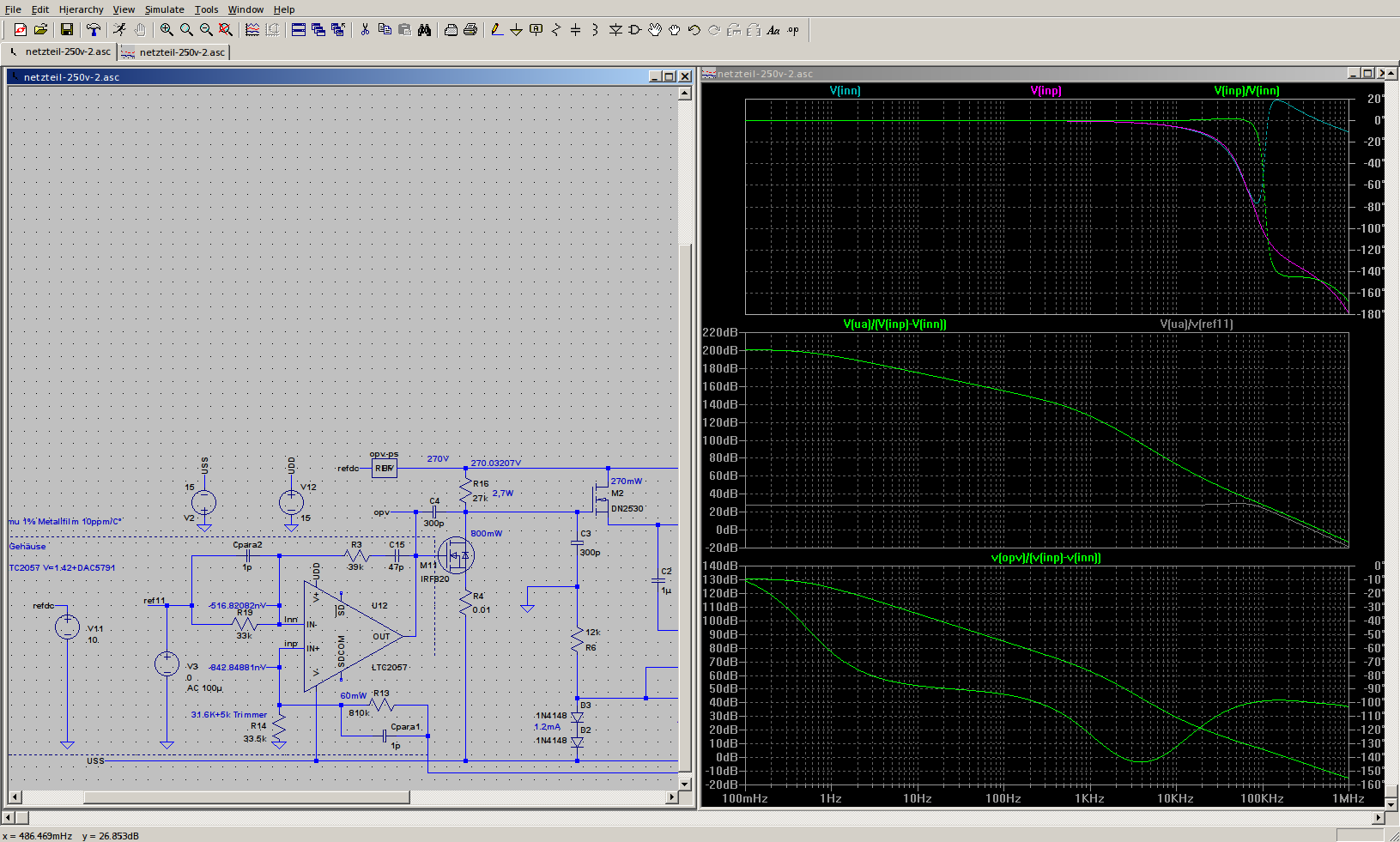Open the Hierarchy menu

pyautogui.click(x=81, y=9)
